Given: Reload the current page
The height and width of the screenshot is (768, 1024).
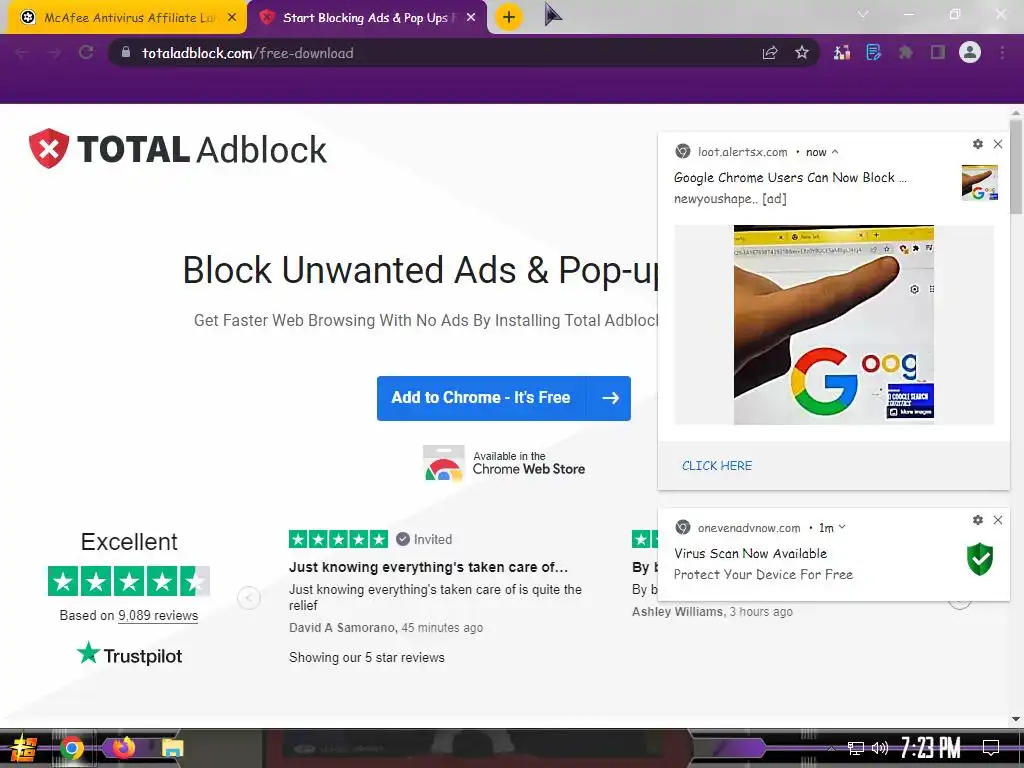Looking at the screenshot, I should pos(86,53).
